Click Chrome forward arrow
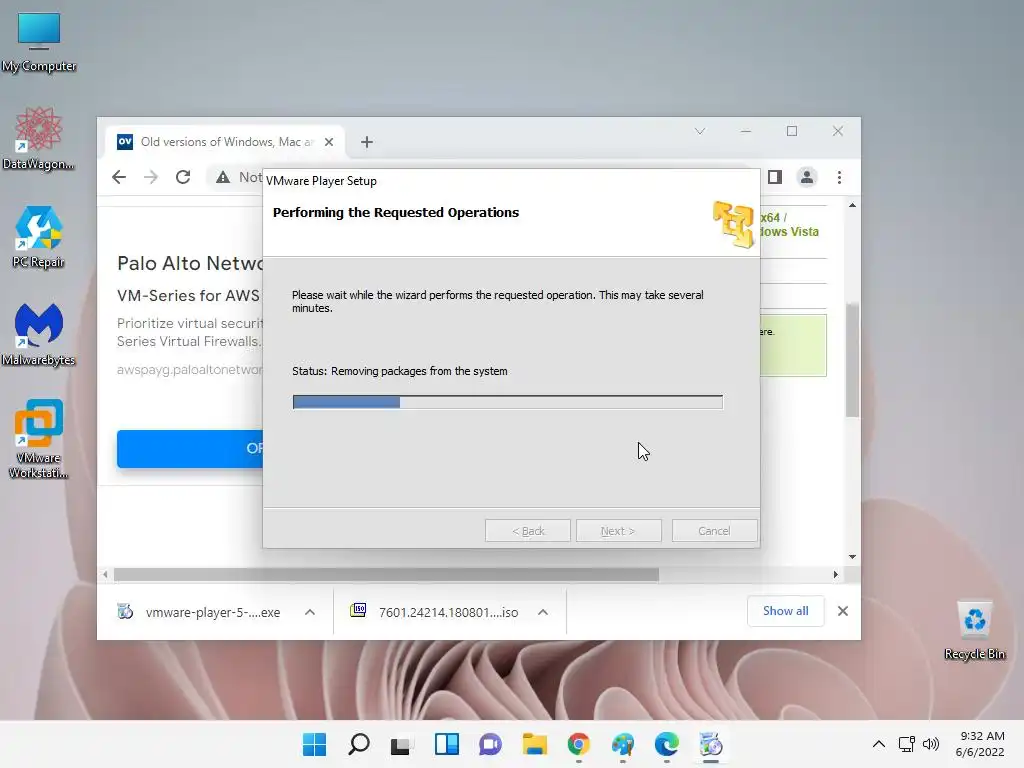This screenshot has width=1024, height=768. (151, 177)
